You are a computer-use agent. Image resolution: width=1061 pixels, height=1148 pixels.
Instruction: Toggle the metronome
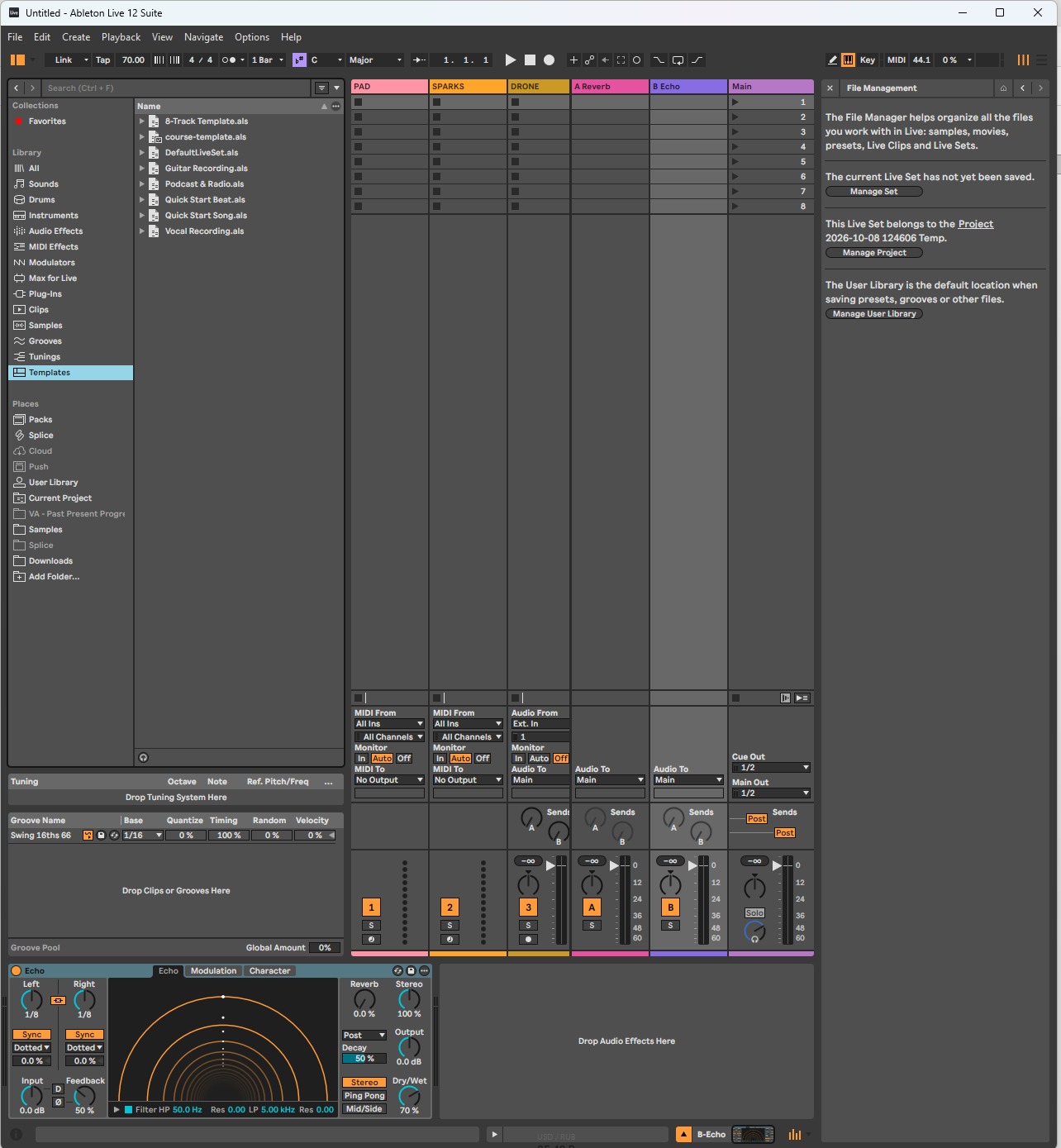[229, 60]
